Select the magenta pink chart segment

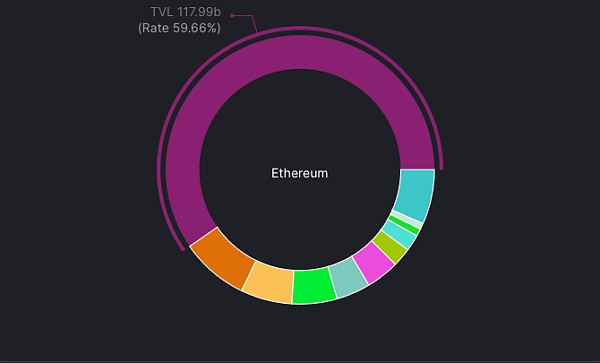pos(373,263)
